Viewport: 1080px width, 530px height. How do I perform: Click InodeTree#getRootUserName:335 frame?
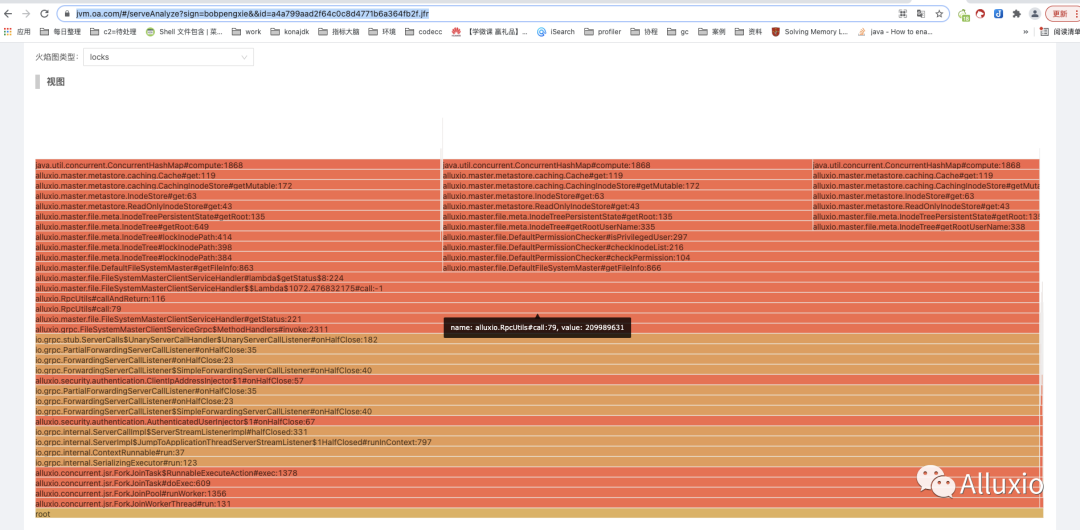click(x=627, y=227)
